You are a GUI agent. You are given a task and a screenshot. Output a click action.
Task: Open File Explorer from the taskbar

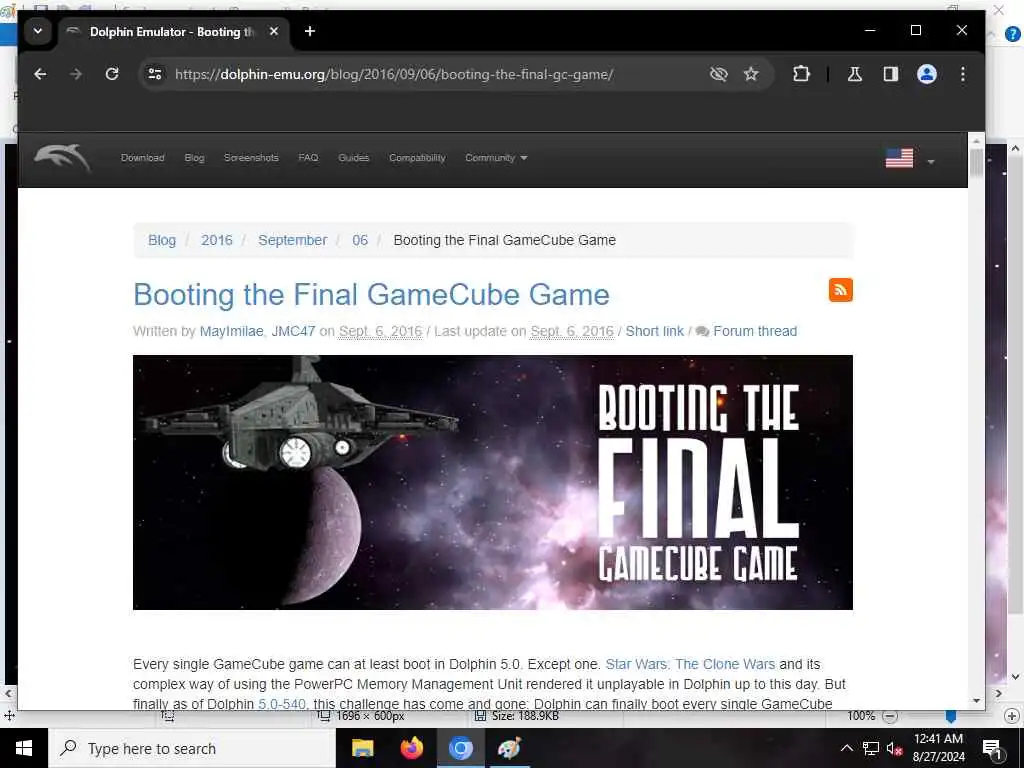coord(362,748)
